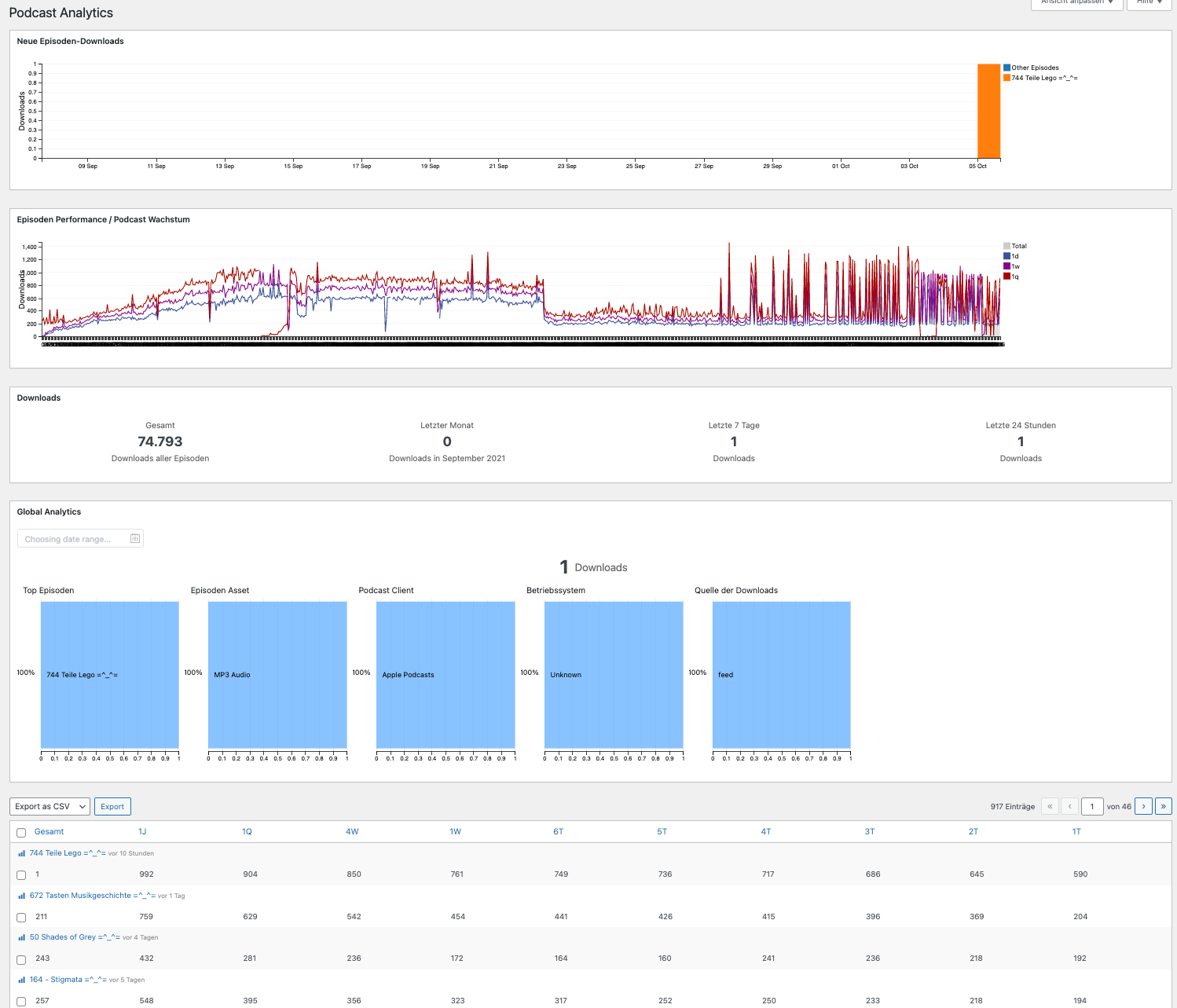Click the Letzte 24 Stunden label
This screenshot has height=1008, width=1177.
[1021, 426]
